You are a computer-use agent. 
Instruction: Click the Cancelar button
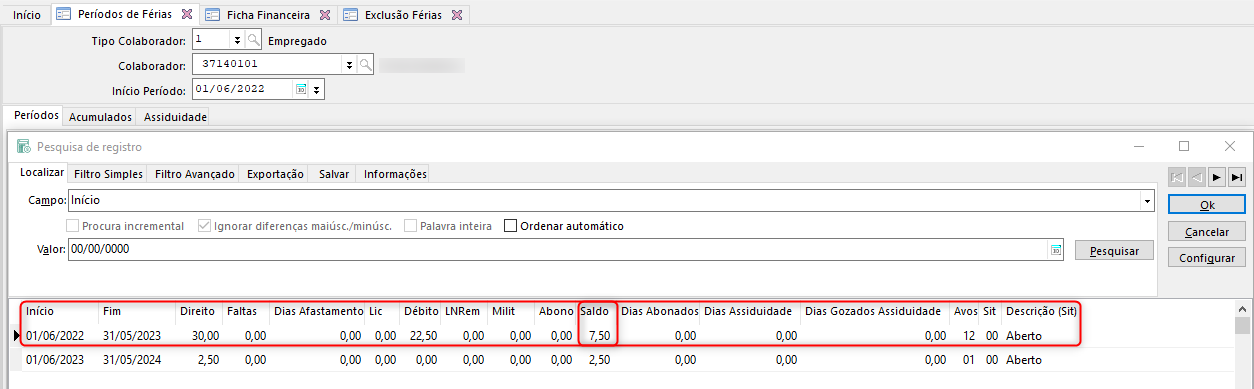(1207, 231)
